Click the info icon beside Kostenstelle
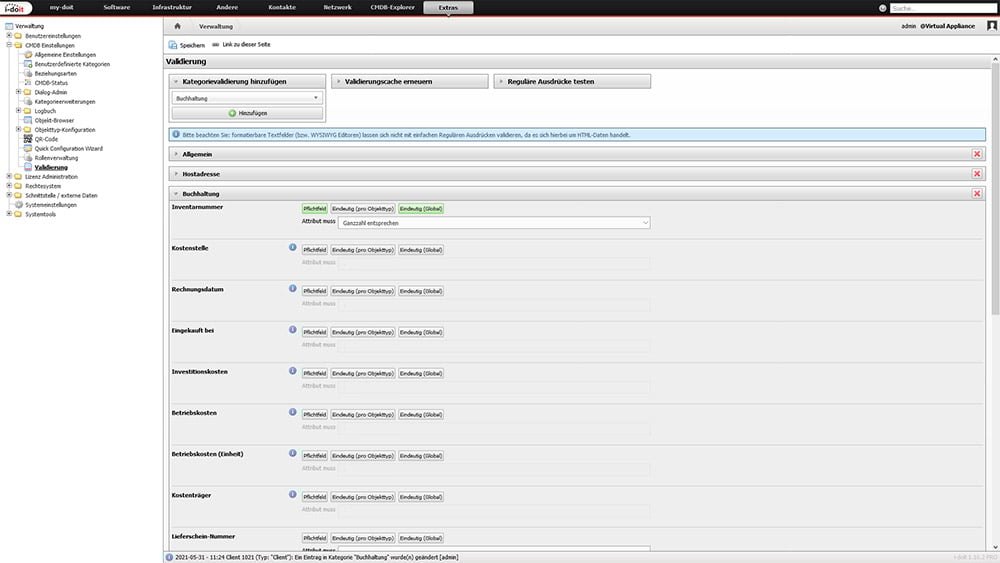The height and width of the screenshot is (563, 1000). (x=292, y=247)
